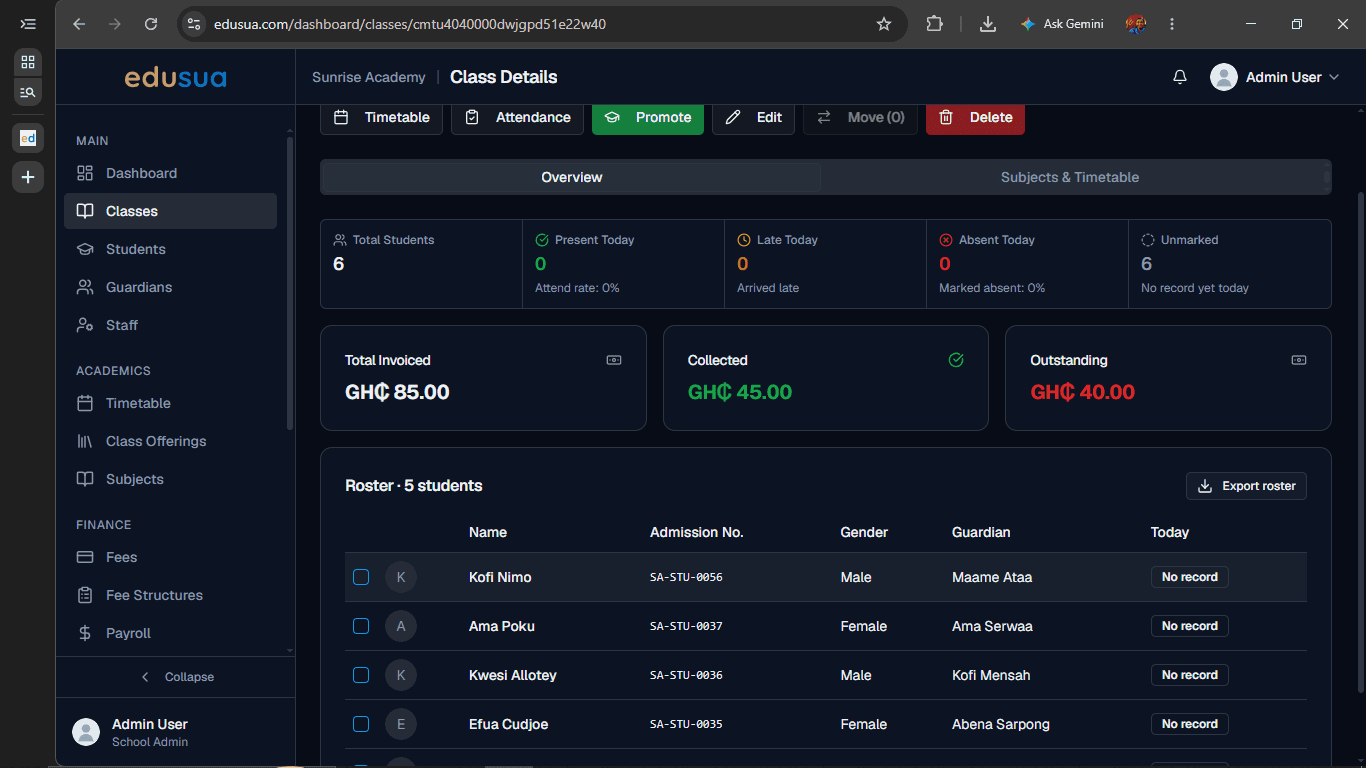Click the Edit button
The width and height of the screenshot is (1366, 768).
(753, 117)
